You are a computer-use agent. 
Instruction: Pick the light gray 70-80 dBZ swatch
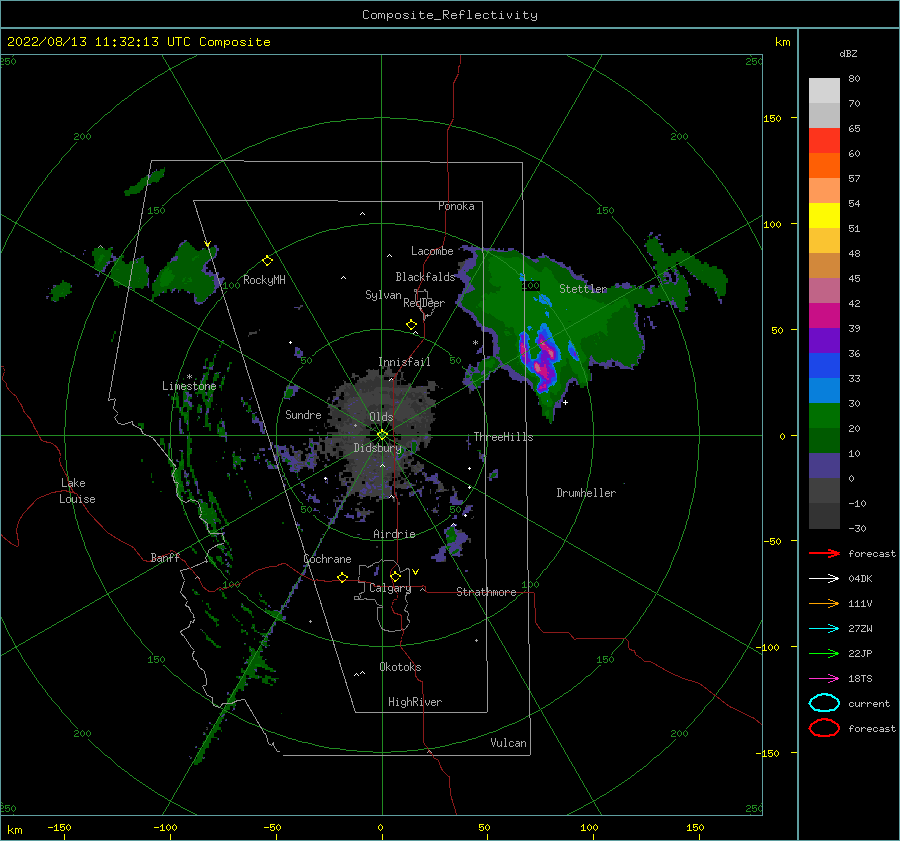[x=824, y=91]
